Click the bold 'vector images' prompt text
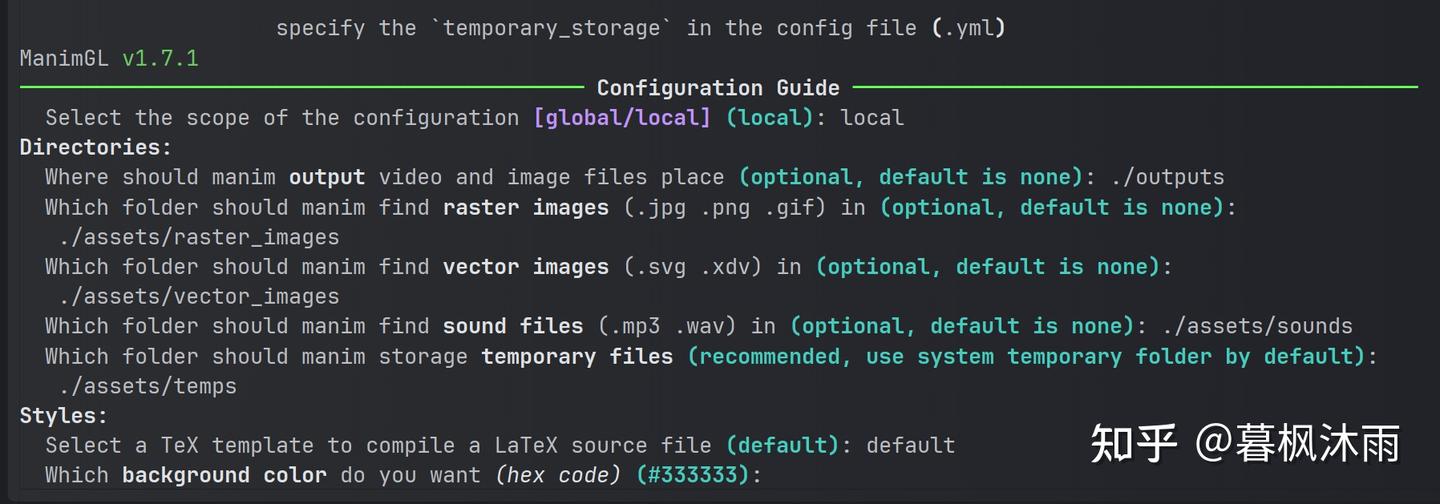Screen dimensions: 1440x504 (526, 267)
